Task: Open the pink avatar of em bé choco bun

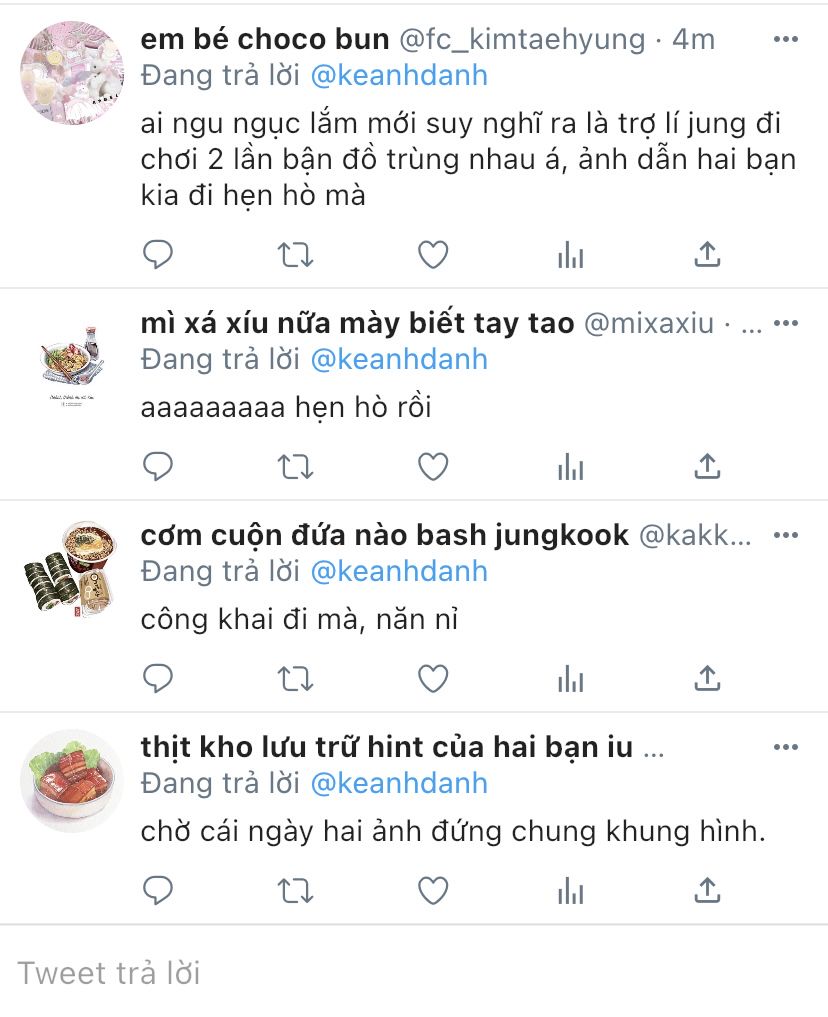Action: click(72, 73)
